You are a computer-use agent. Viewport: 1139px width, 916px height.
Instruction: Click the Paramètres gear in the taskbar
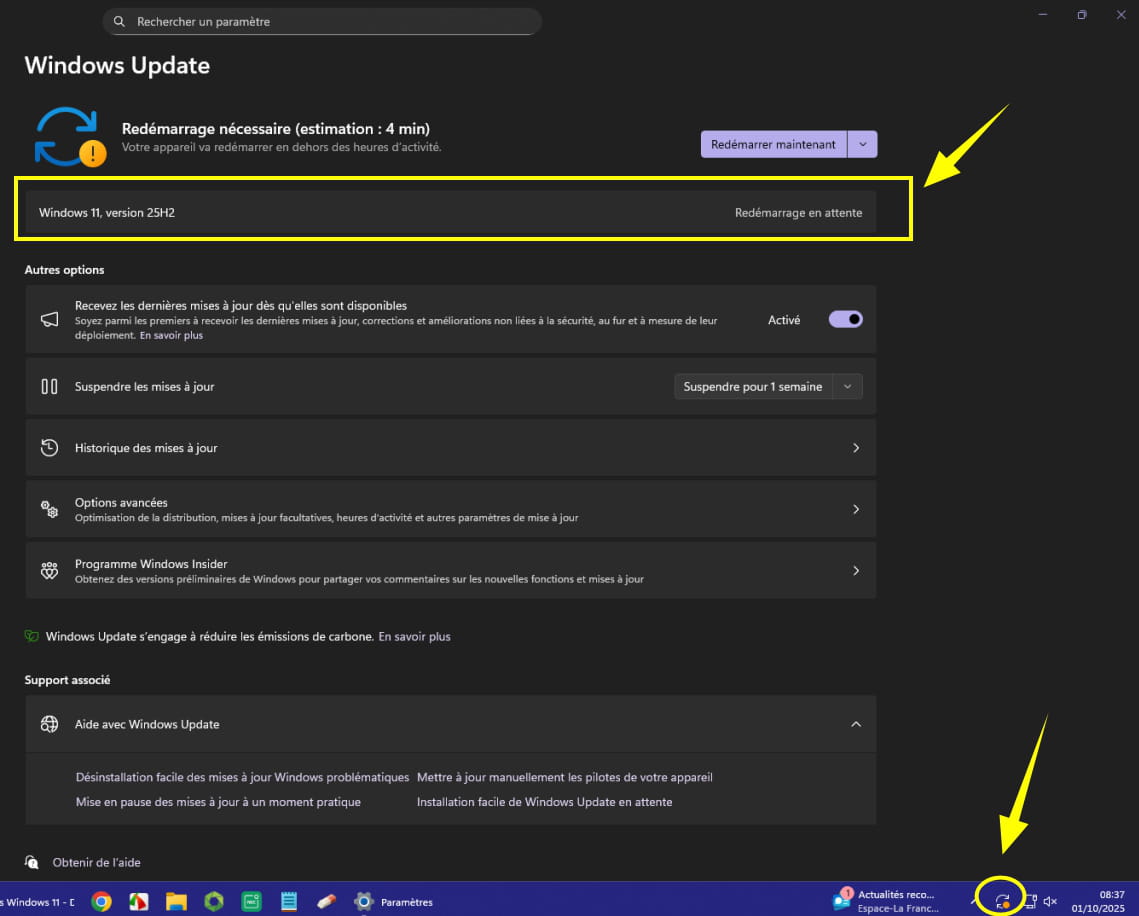click(x=364, y=901)
